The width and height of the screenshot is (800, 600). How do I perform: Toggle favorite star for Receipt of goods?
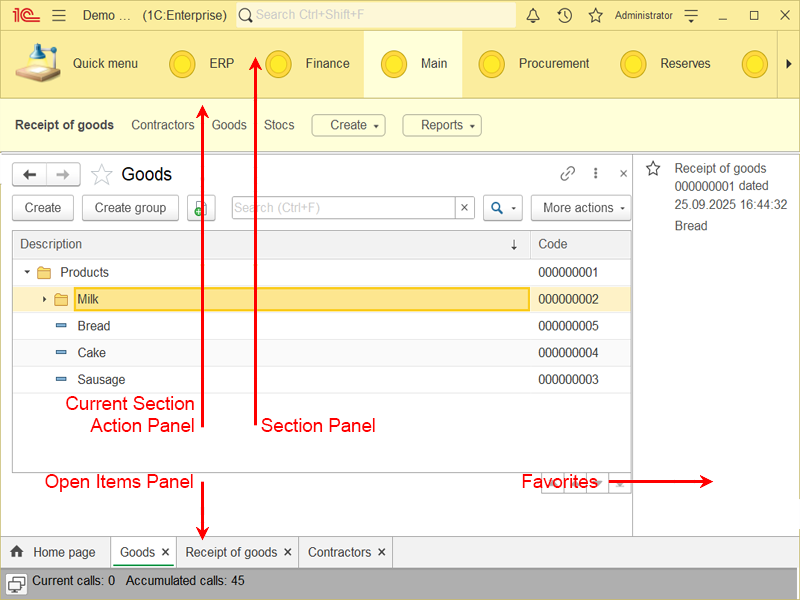[x=653, y=169]
